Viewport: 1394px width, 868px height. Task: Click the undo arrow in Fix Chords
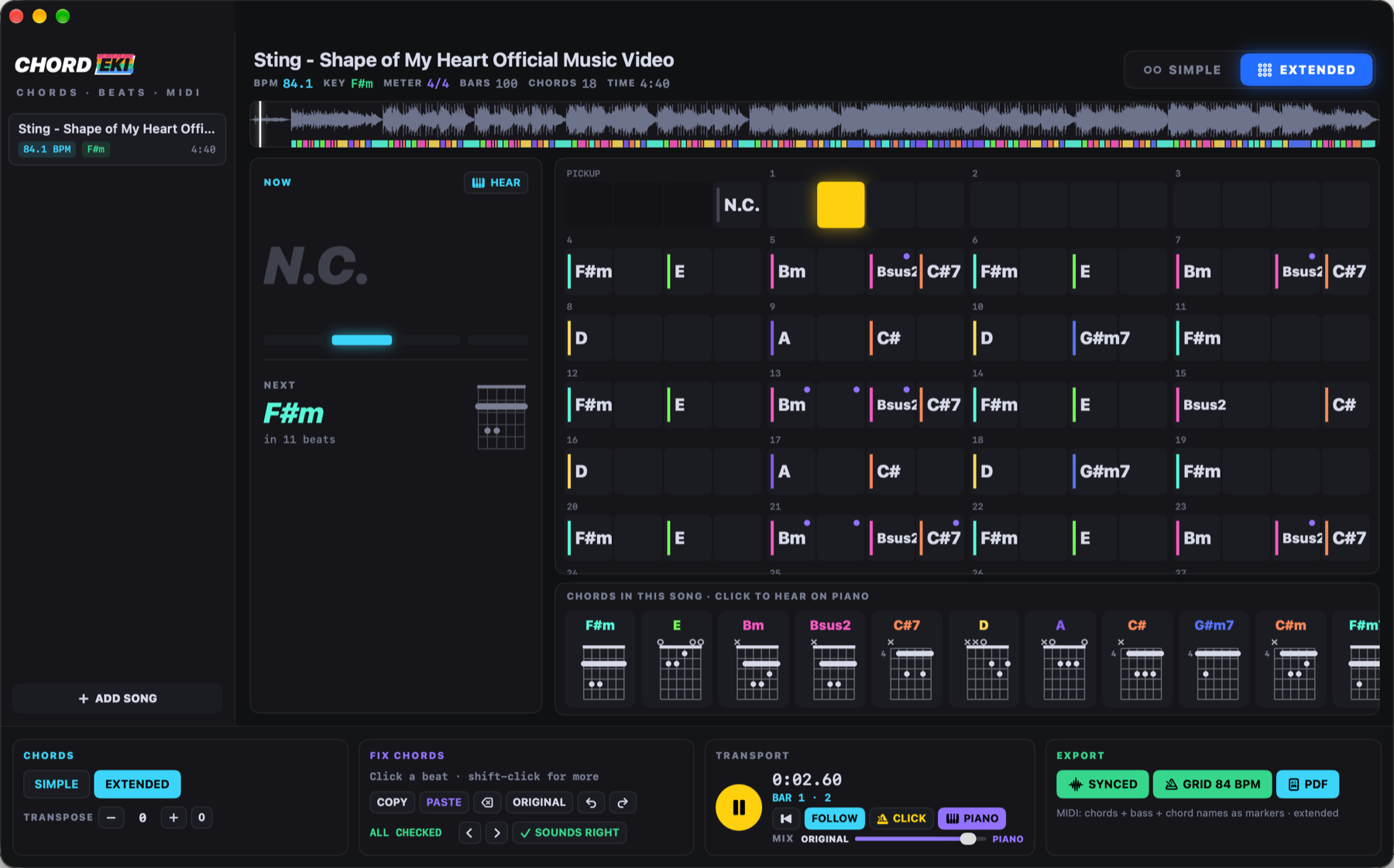coord(591,802)
